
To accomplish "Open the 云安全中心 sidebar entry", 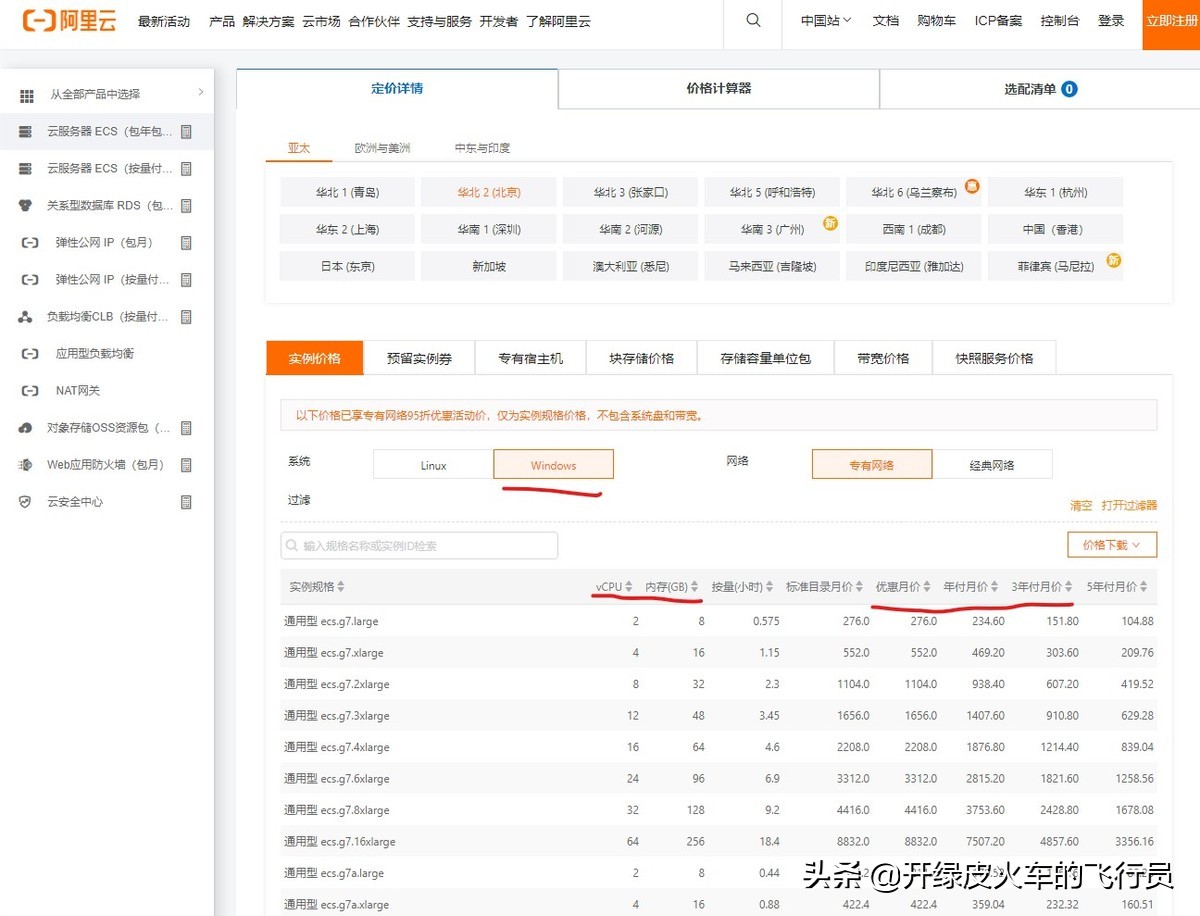I will click(70, 501).
